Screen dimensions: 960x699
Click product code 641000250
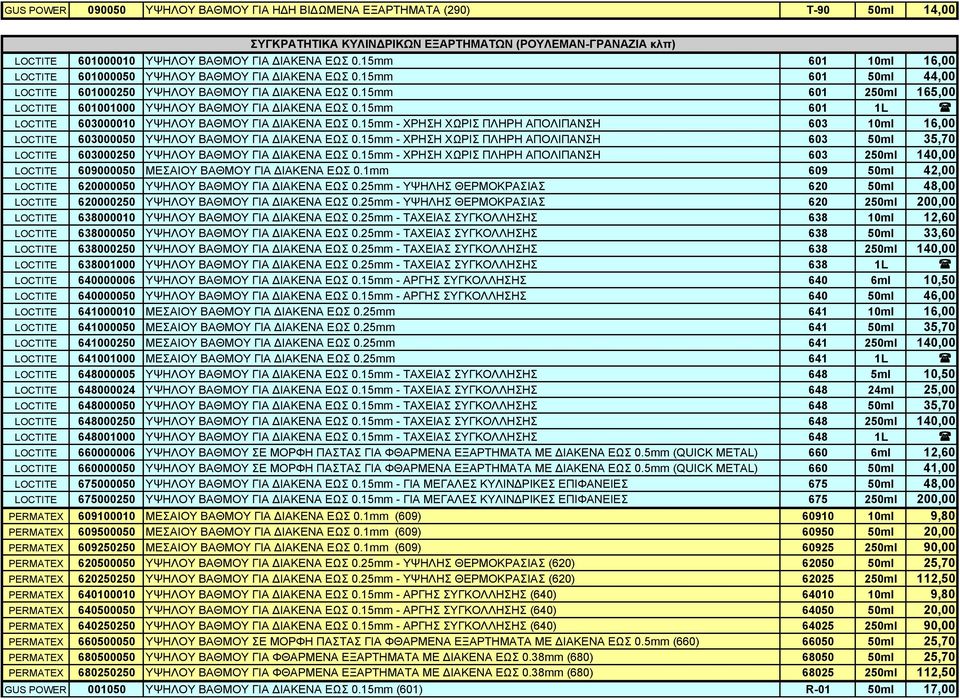[107, 343]
